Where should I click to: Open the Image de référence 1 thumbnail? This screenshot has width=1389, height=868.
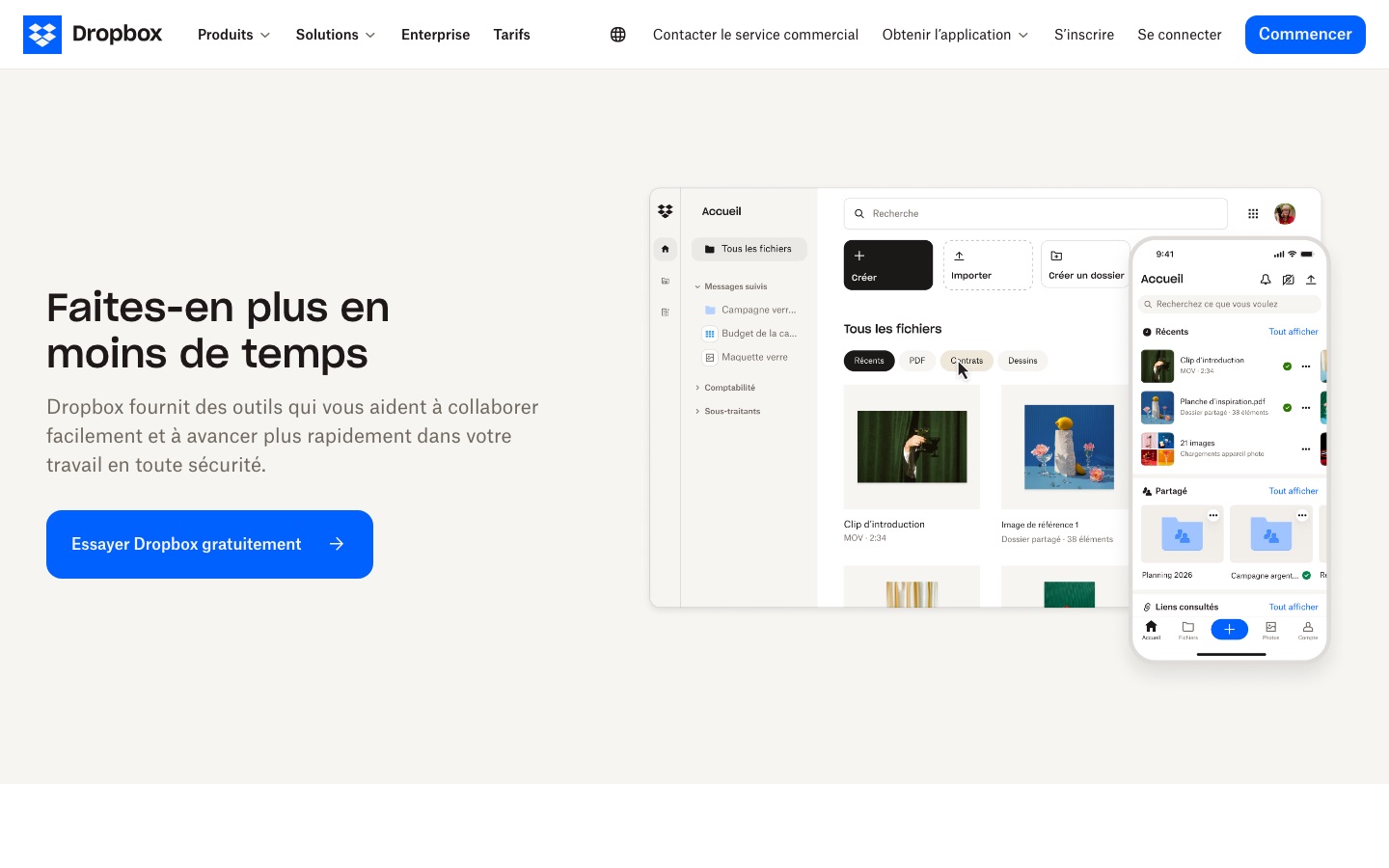click(1069, 447)
